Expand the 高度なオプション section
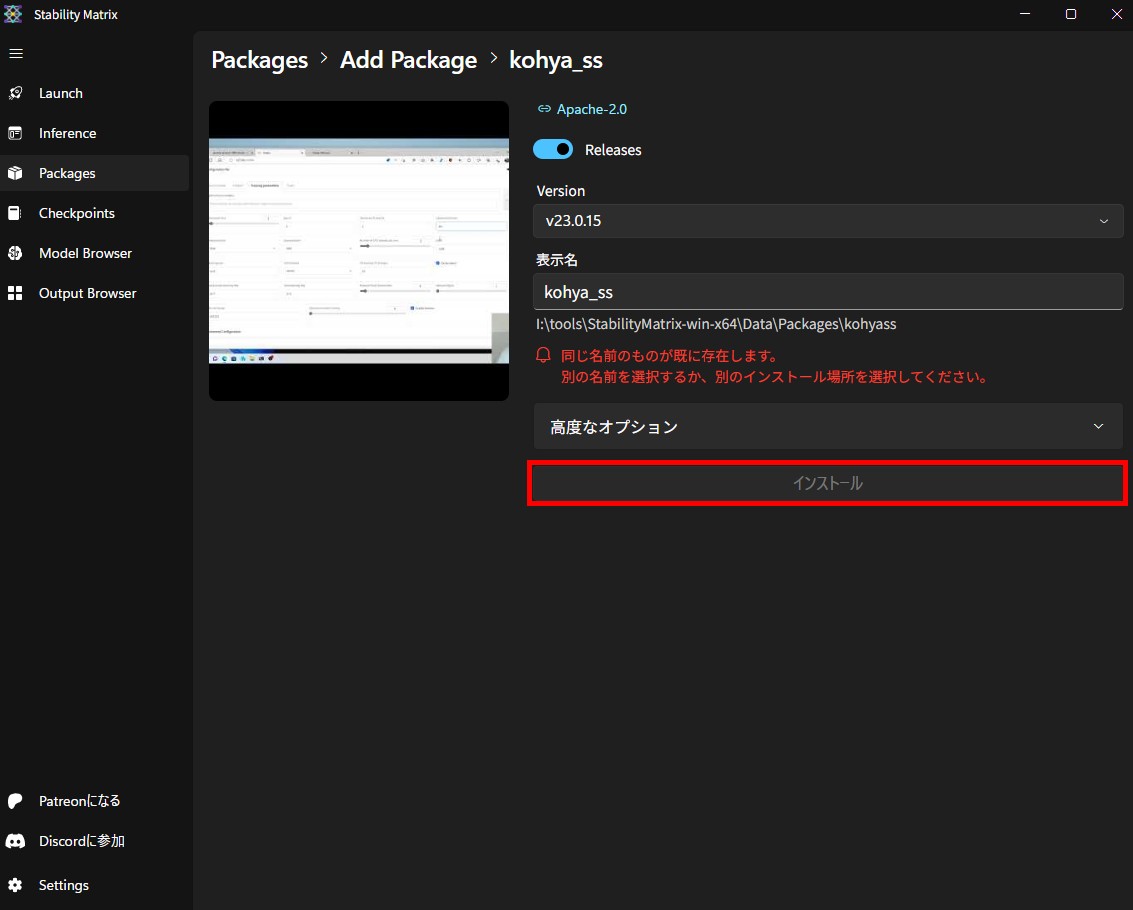1133x910 pixels. pyautogui.click(x=828, y=426)
